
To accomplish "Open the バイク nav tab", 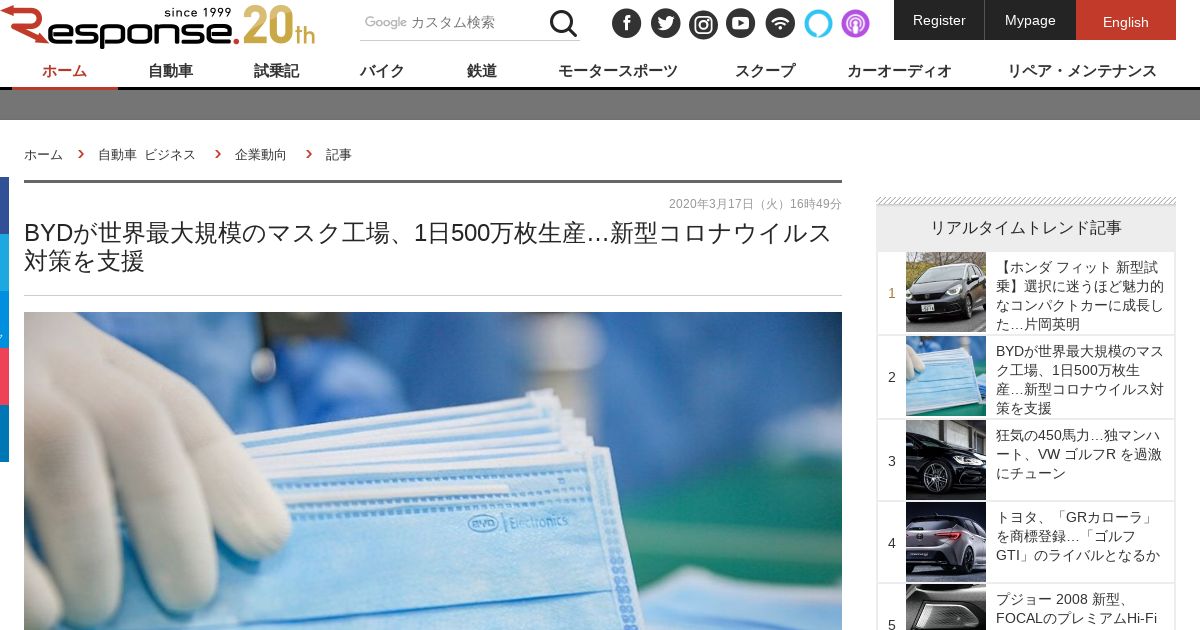I will click(x=382, y=71).
